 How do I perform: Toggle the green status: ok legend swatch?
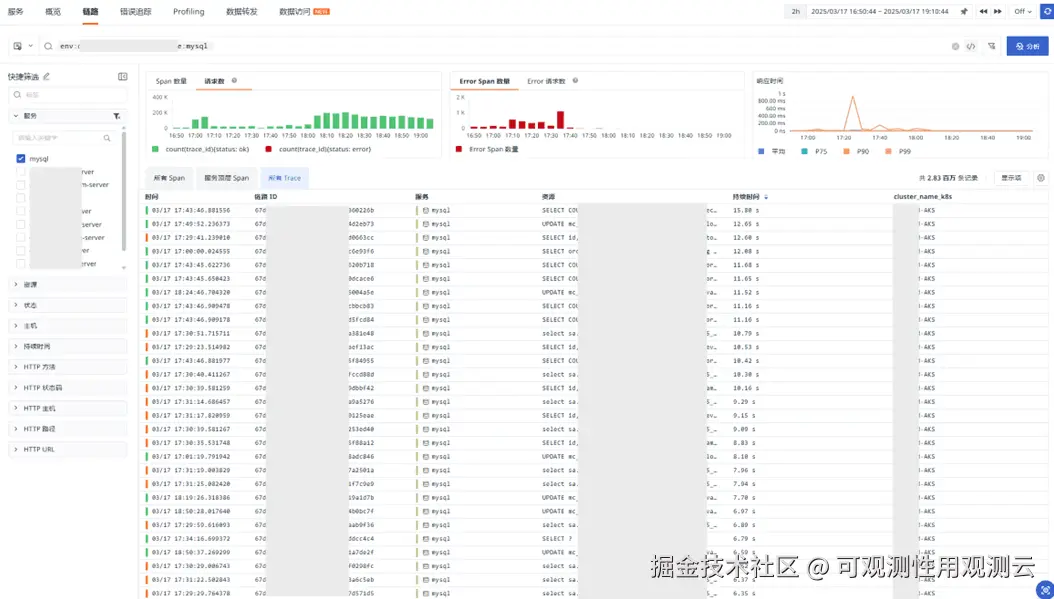pos(155,149)
